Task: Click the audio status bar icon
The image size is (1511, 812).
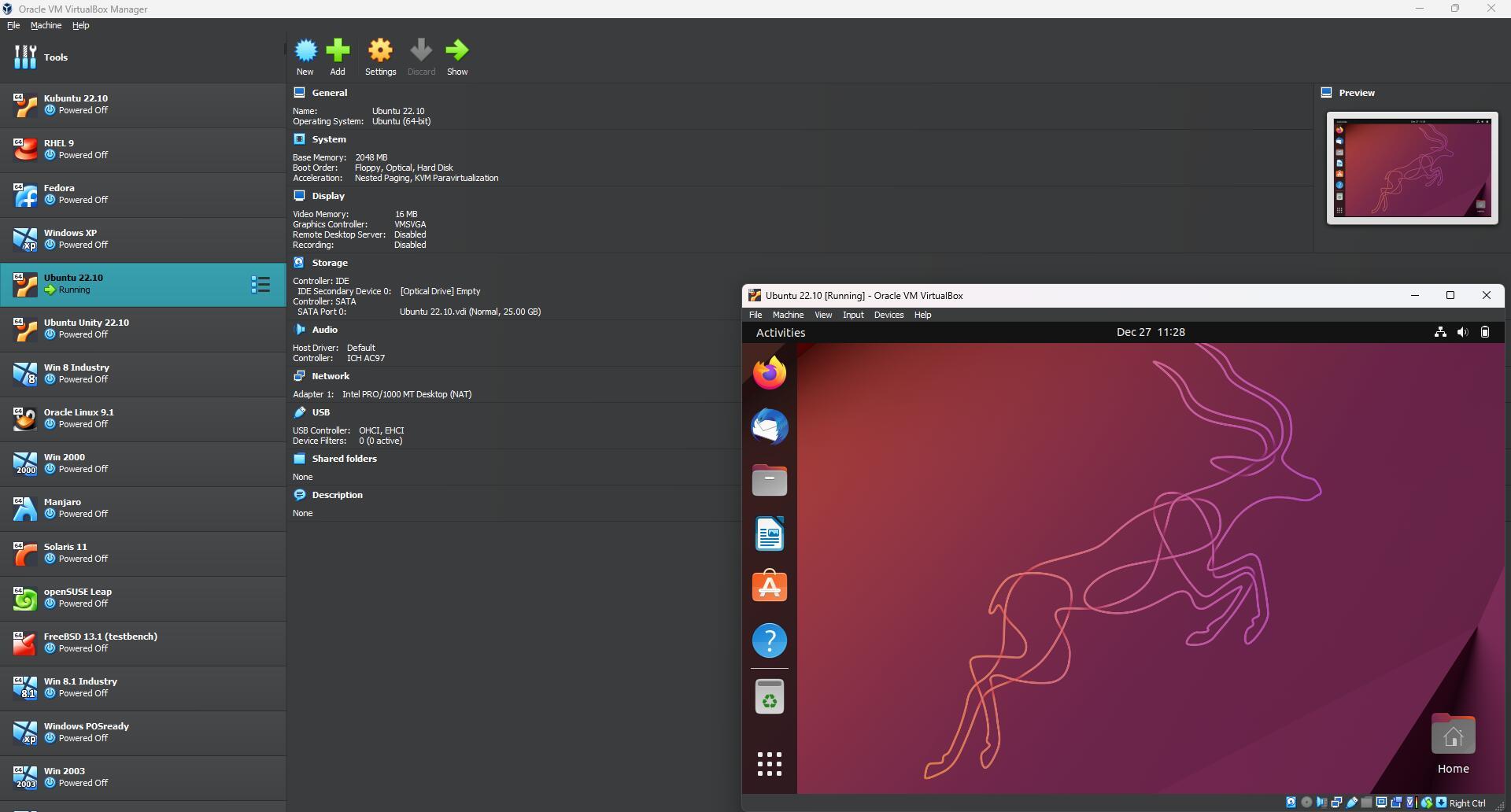Action: (1321, 803)
